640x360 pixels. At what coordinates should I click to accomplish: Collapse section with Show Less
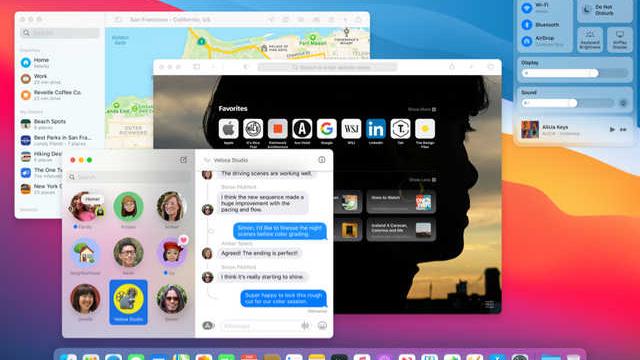click(422, 180)
